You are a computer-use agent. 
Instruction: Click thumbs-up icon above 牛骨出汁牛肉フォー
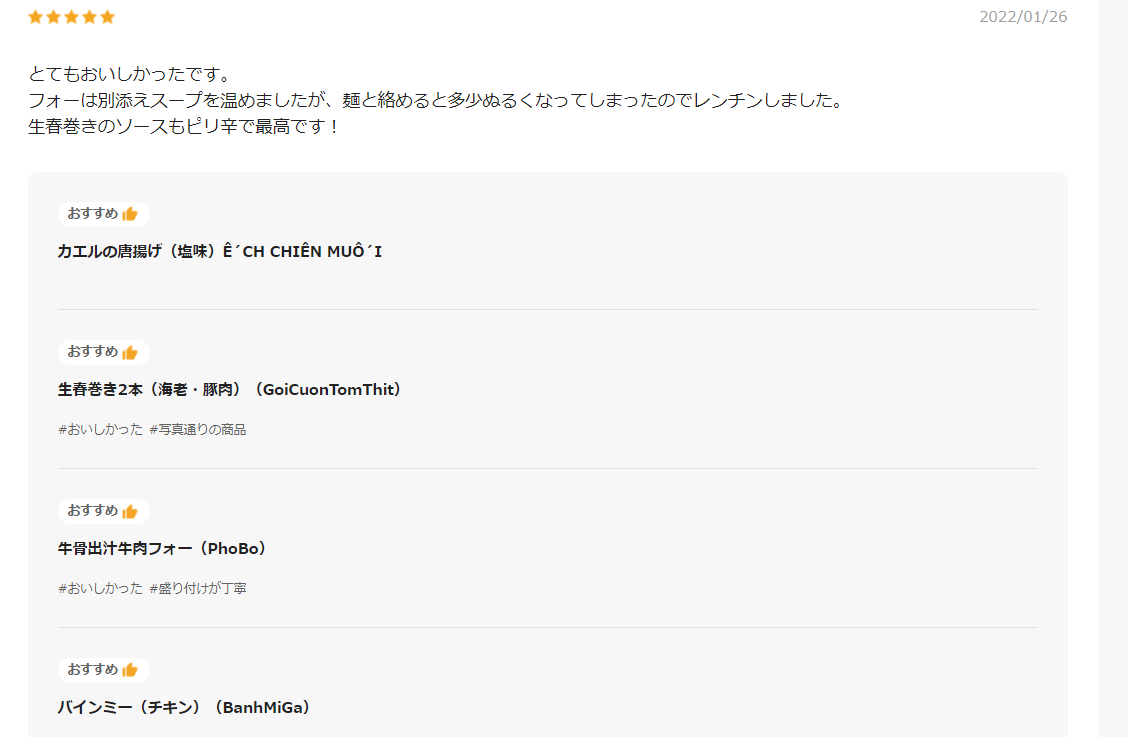130,511
